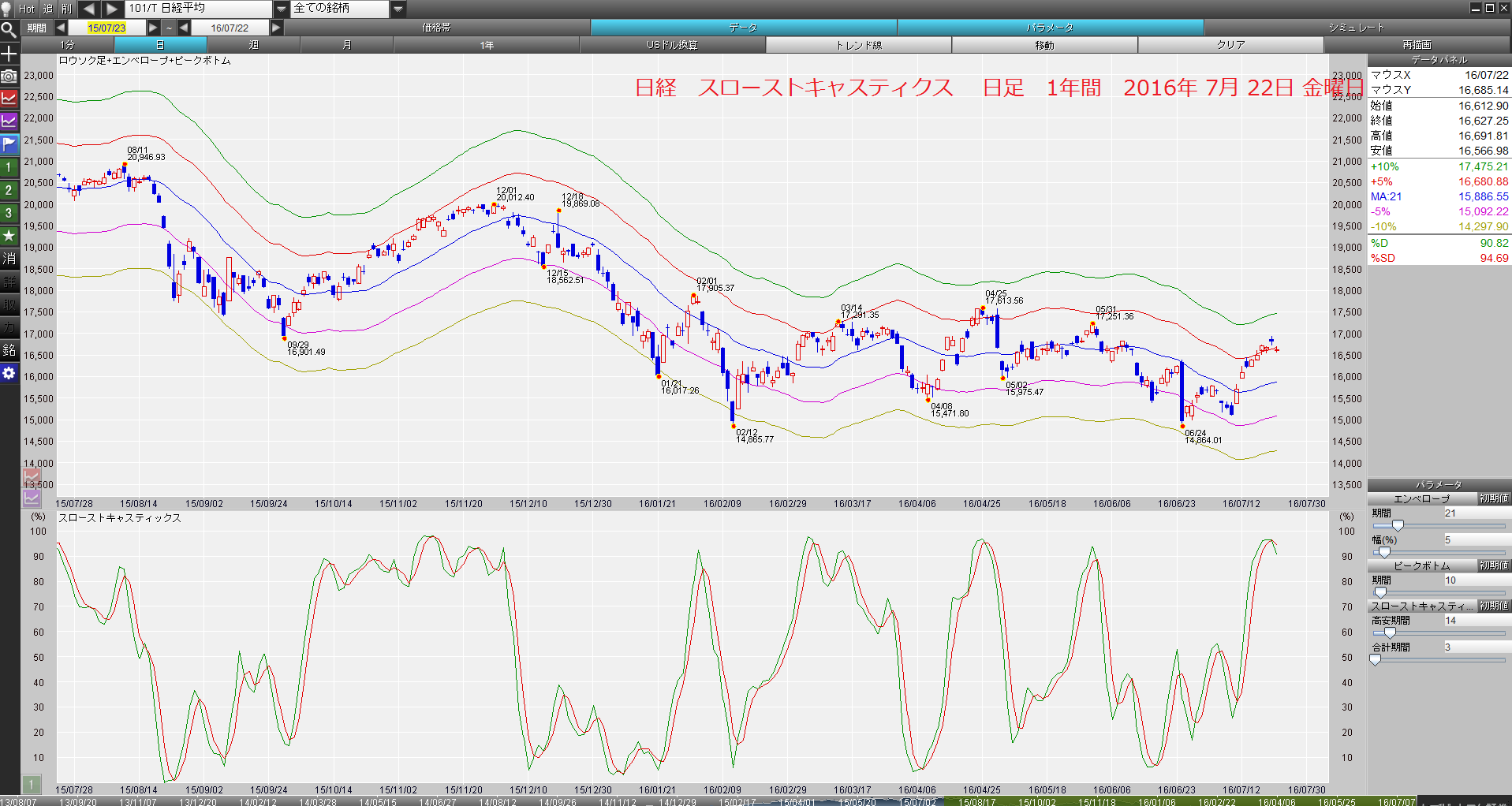Click the 高安期間 slider handle
Screen dimensions: 1512x806
click(x=1390, y=632)
